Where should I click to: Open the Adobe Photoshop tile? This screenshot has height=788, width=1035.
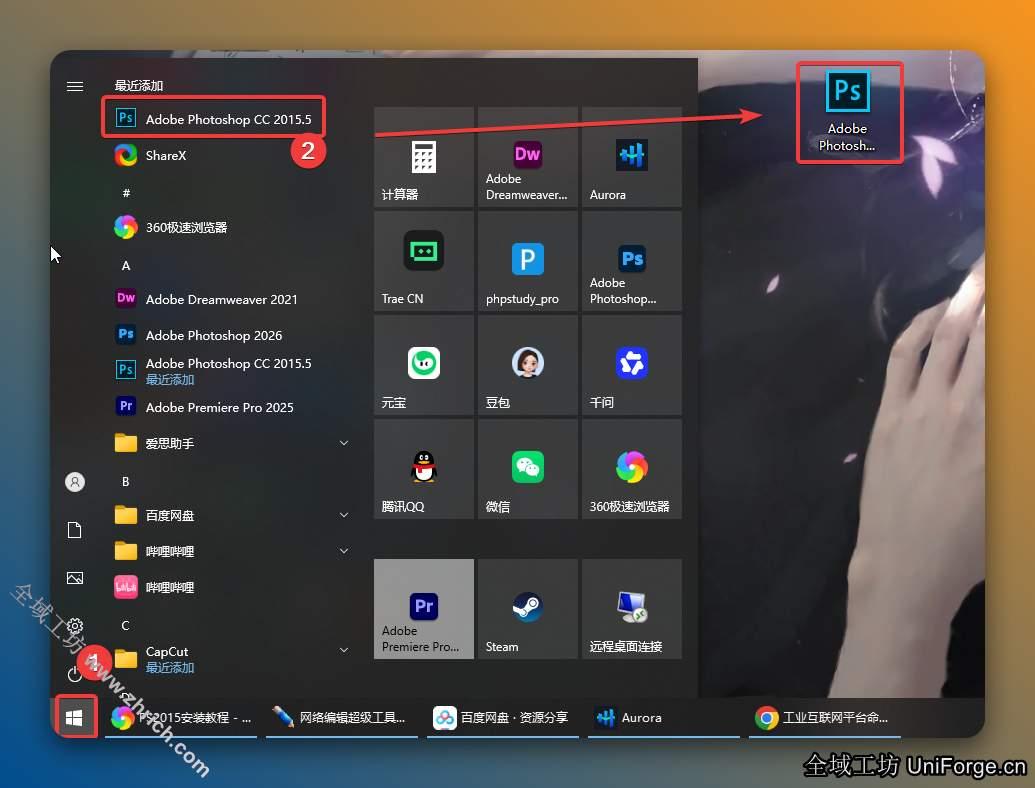pos(632,261)
